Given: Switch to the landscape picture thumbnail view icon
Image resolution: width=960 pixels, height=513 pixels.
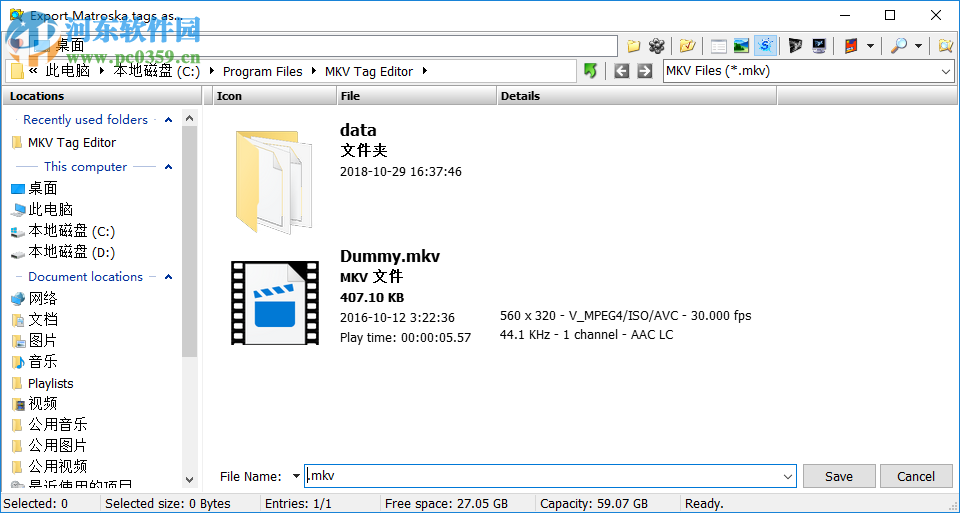Looking at the screenshot, I should coord(741,46).
